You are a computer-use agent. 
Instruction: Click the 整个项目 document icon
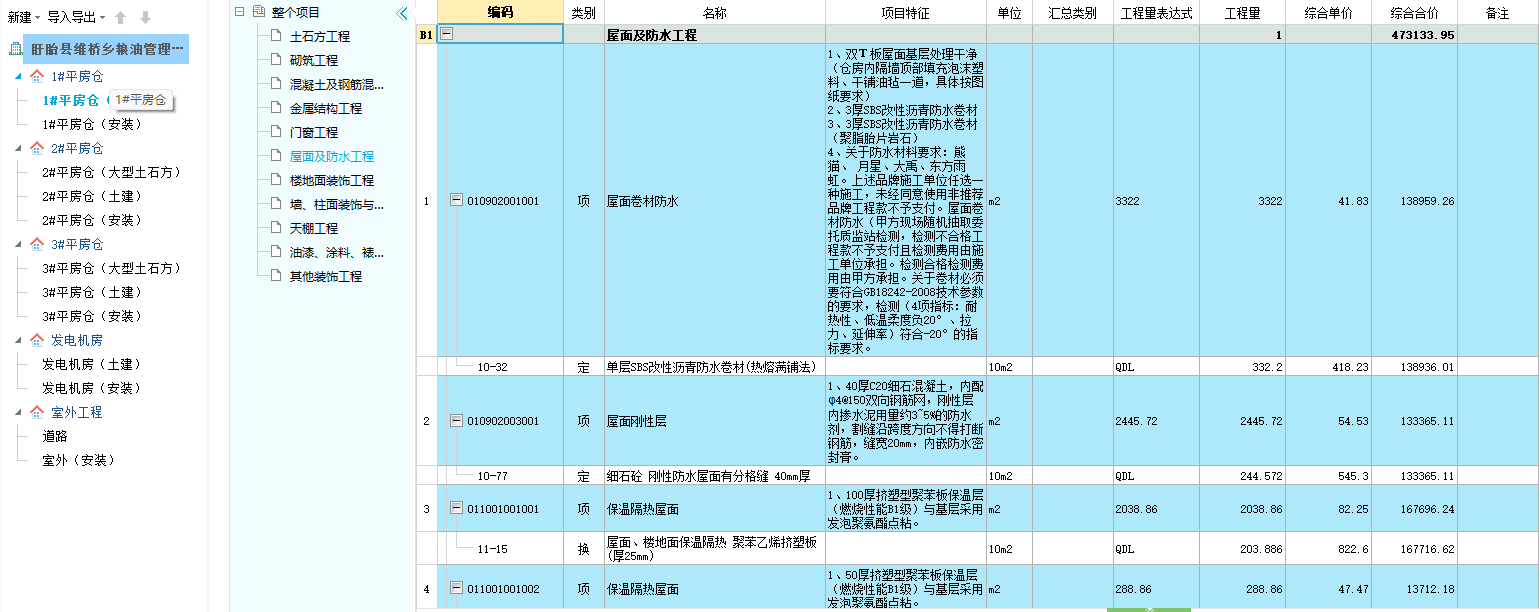click(x=259, y=12)
